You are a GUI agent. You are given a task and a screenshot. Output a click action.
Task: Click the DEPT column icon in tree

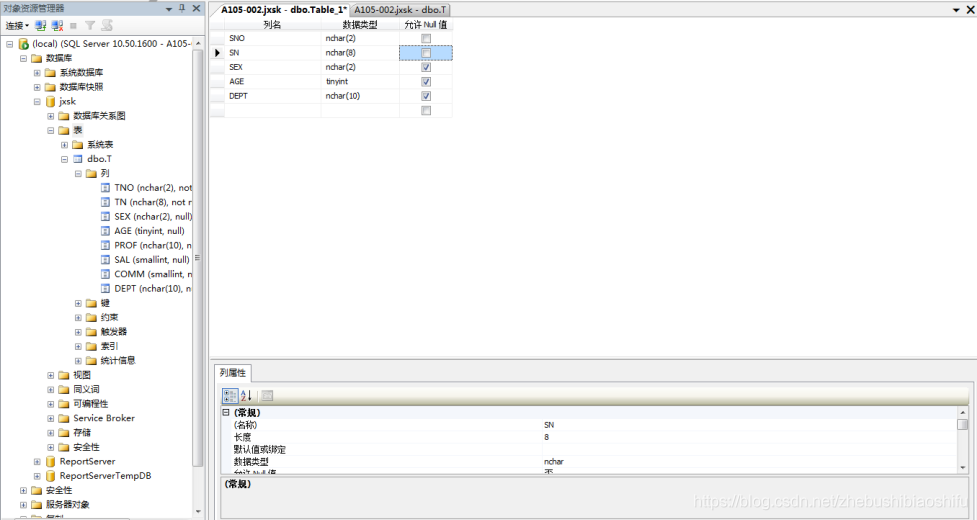105,288
